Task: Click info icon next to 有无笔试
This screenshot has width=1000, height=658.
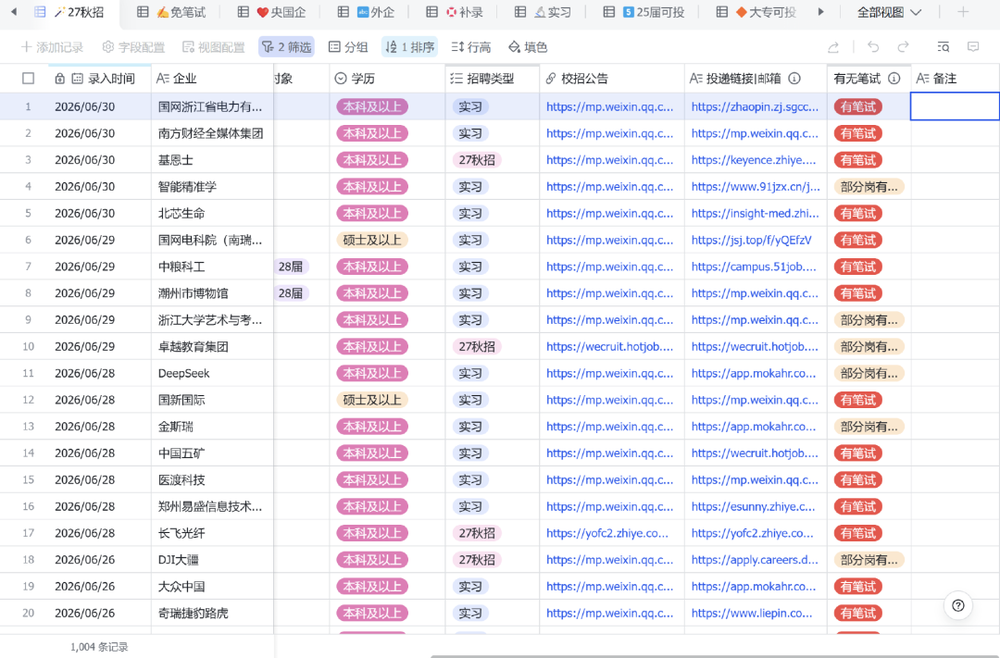Action: point(894,78)
